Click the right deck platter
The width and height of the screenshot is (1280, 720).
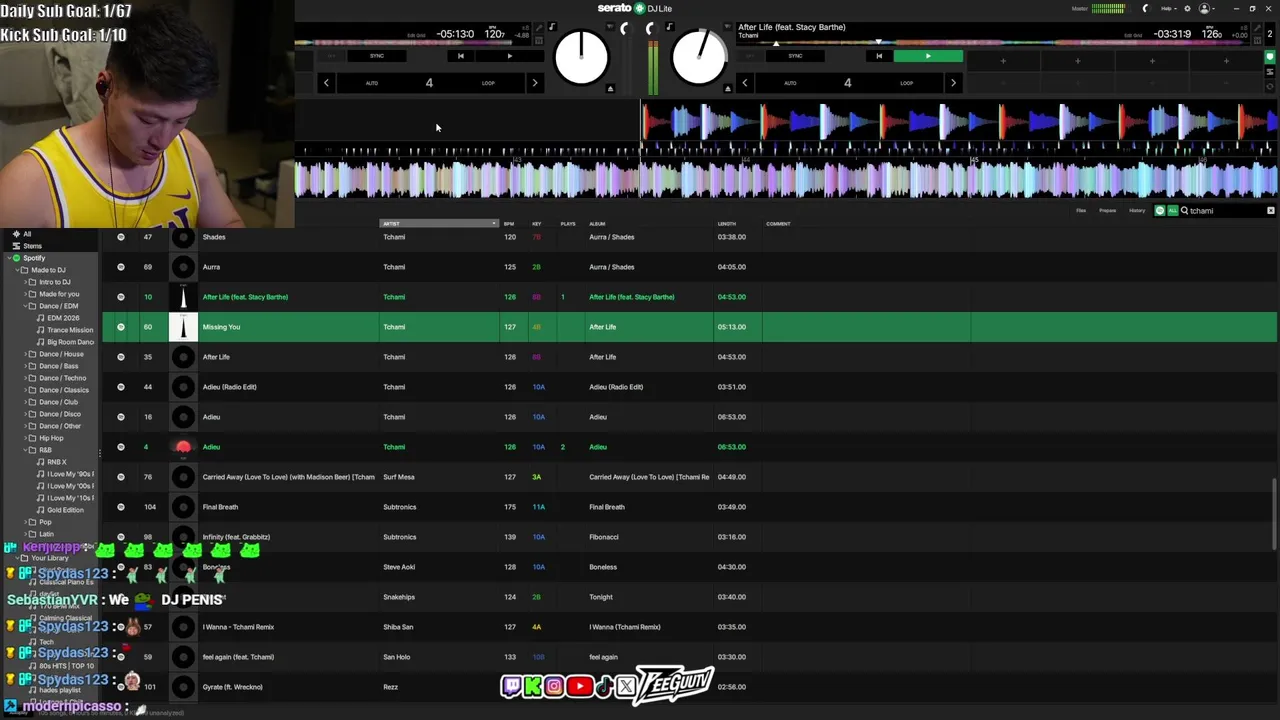(x=699, y=57)
